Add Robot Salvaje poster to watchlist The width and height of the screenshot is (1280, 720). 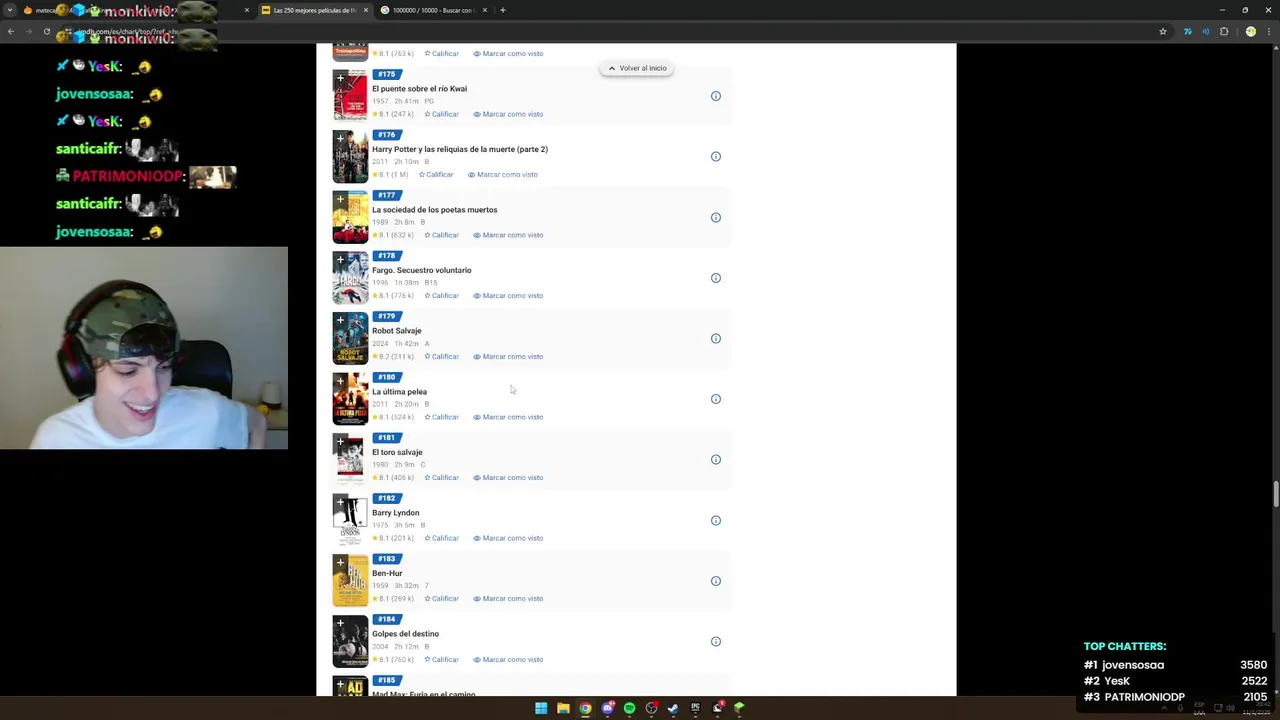340,320
